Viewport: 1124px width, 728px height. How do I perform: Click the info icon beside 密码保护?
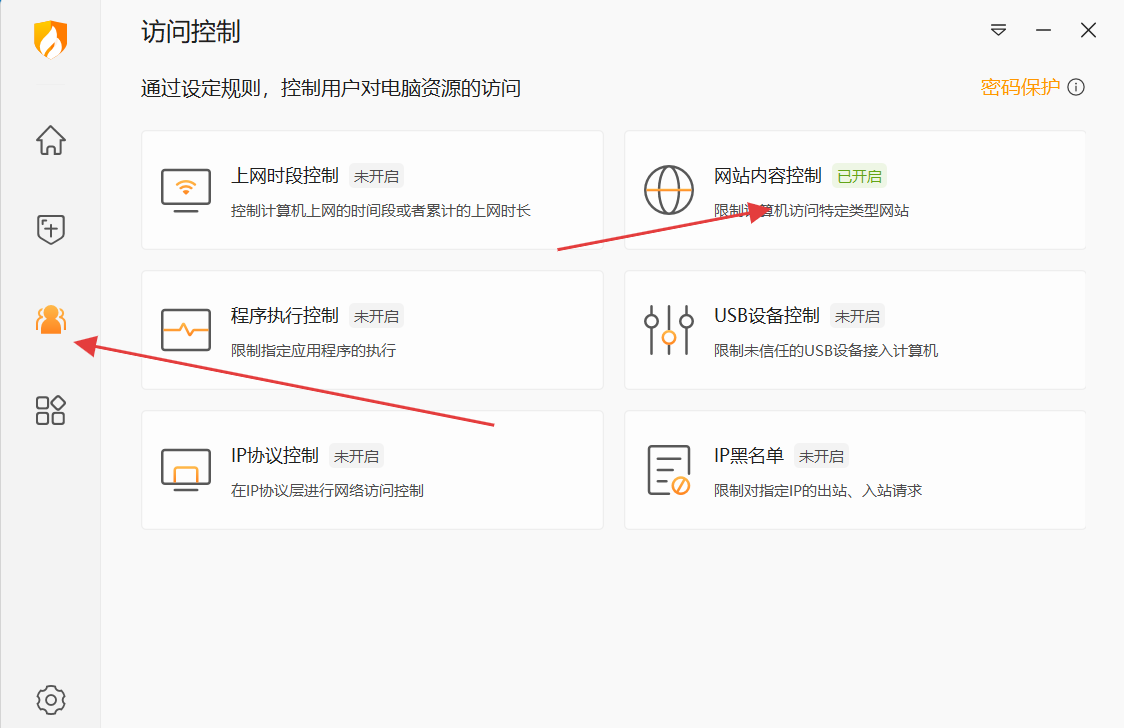(1076, 87)
